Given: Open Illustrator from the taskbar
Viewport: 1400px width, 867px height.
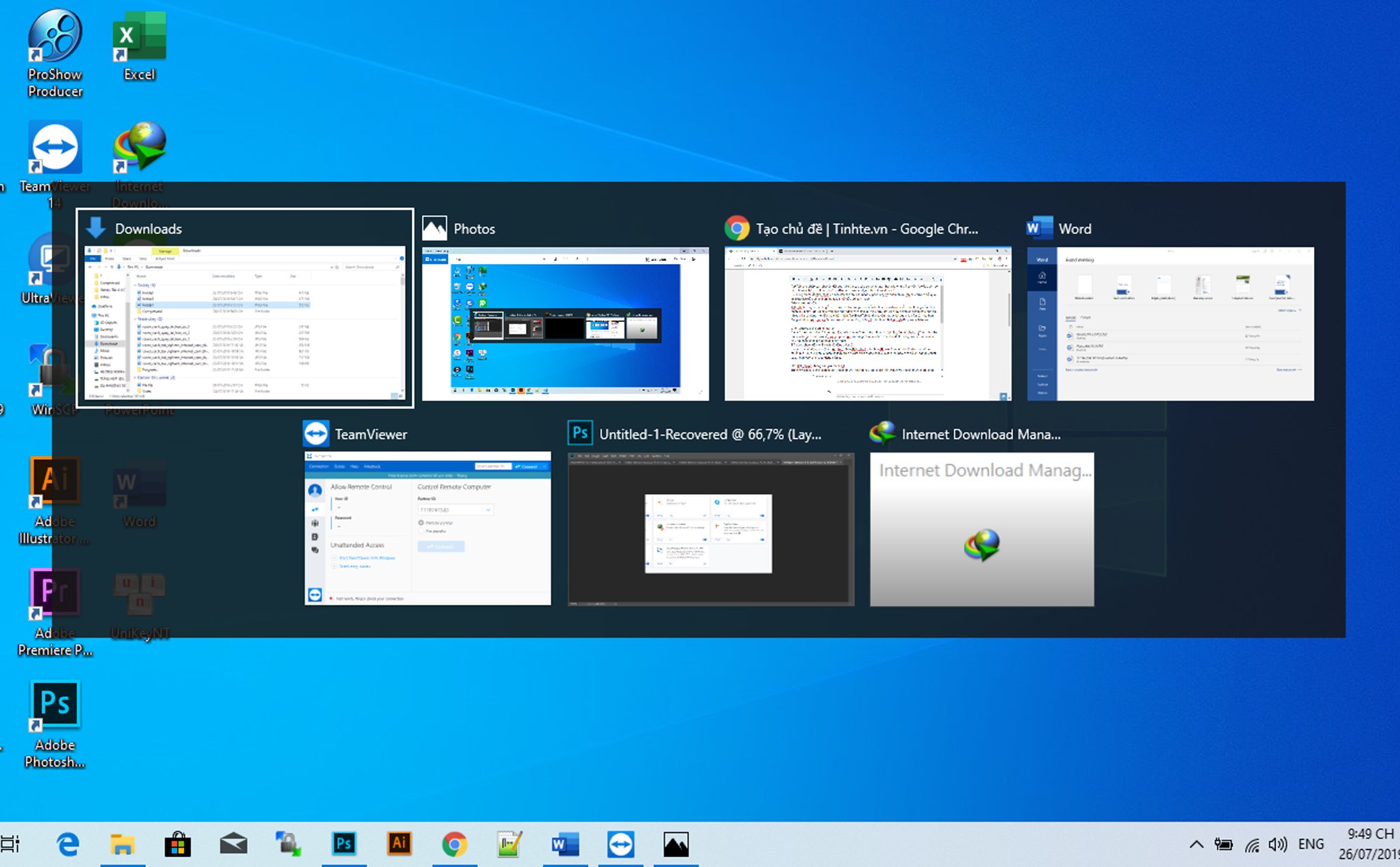Looking at the screenshot, I should (x=399, y=845).
